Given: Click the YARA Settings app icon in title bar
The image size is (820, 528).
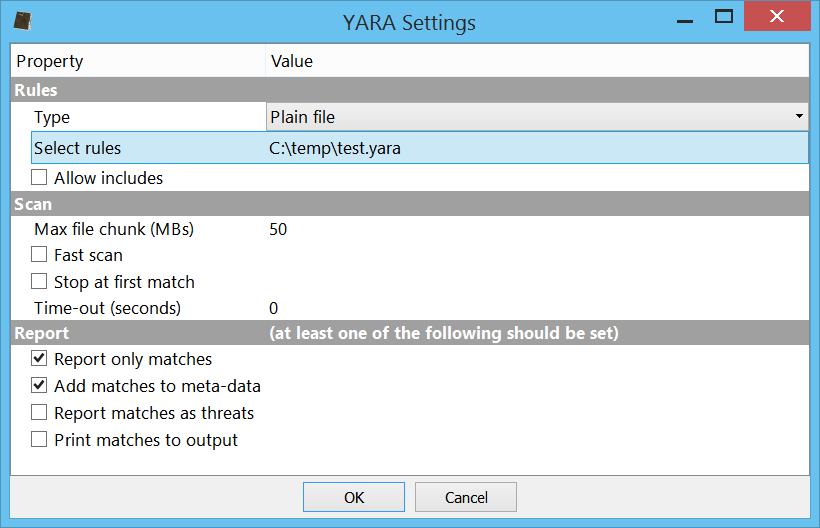Looking at the screenshot, I should tap(22, 21).
